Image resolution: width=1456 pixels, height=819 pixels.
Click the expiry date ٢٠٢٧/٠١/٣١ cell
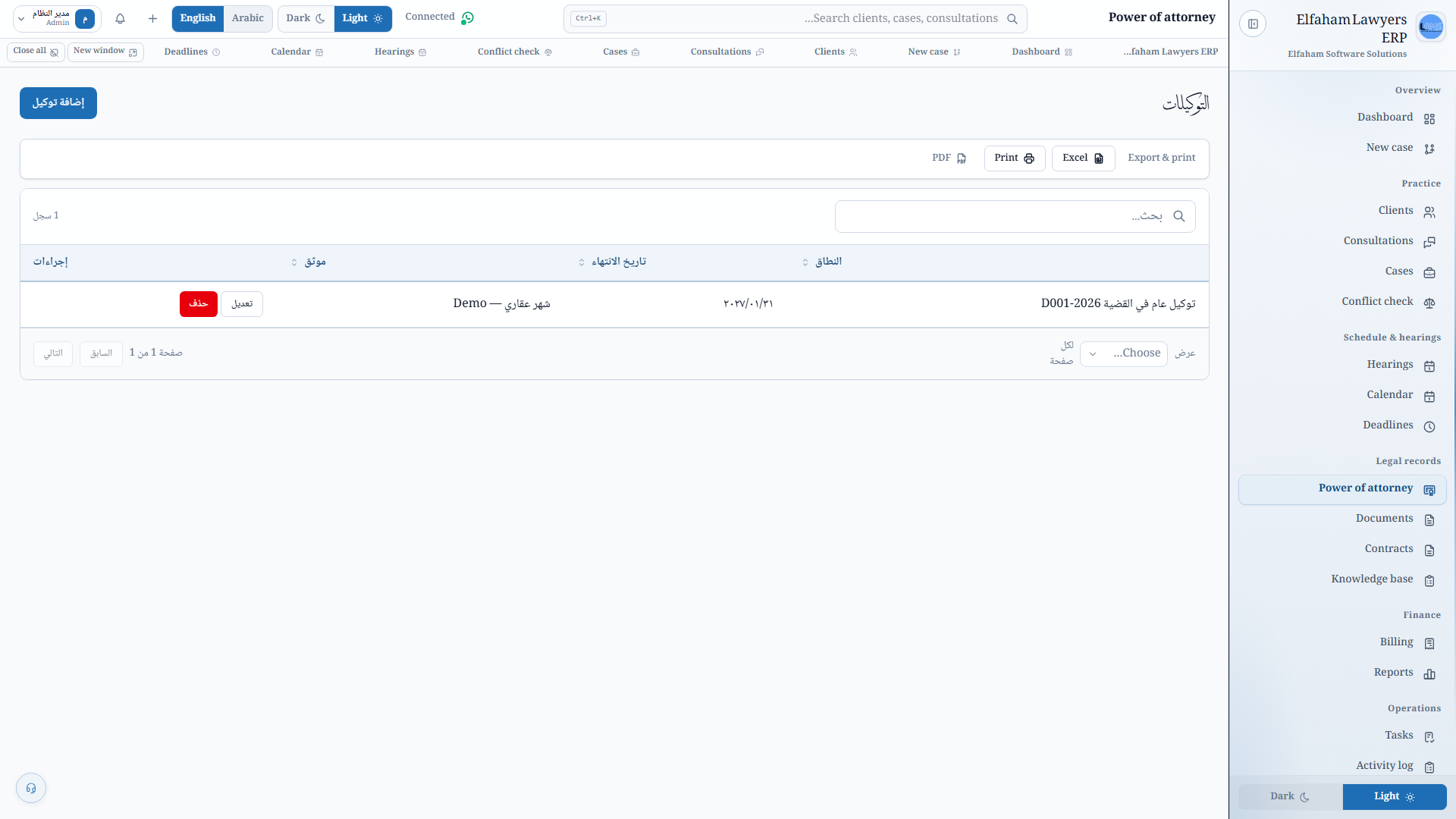click(748, 304)
